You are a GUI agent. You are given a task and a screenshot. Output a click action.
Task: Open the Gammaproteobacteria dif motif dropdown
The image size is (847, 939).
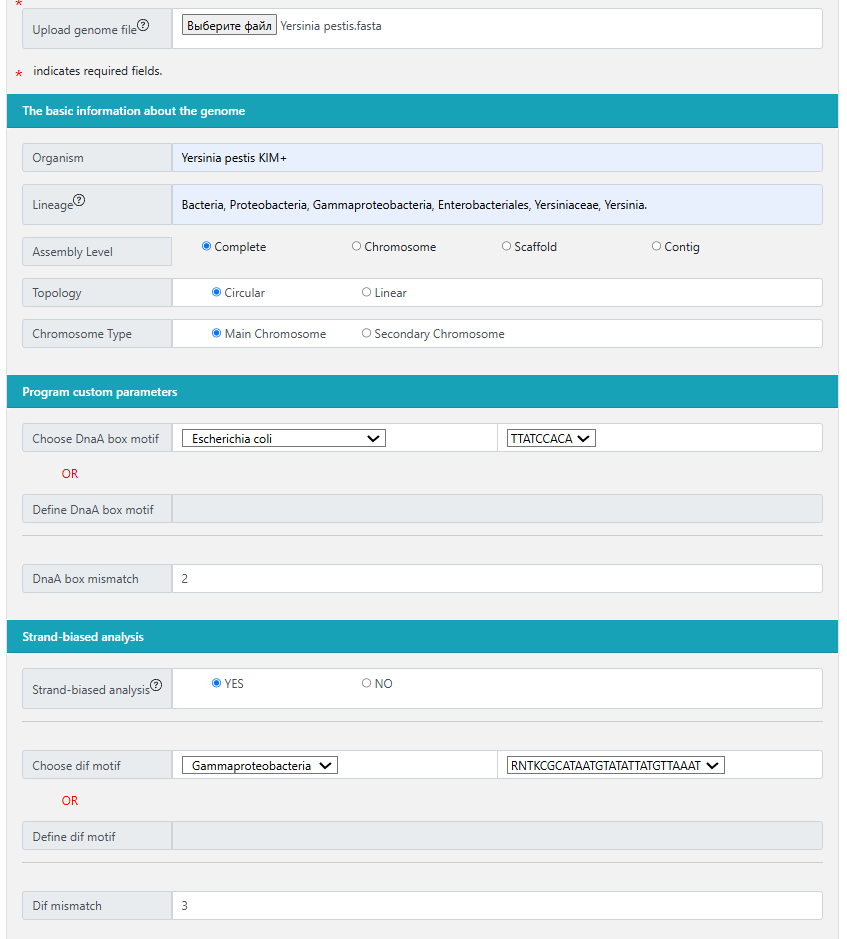260,765
